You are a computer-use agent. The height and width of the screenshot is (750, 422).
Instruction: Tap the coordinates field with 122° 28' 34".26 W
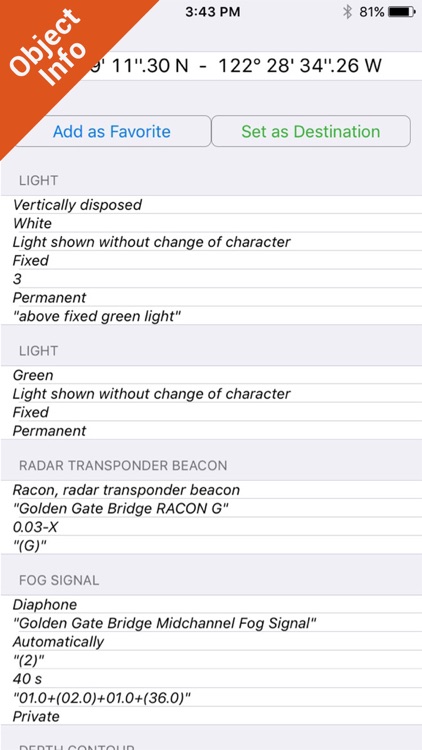pos(211,66)
